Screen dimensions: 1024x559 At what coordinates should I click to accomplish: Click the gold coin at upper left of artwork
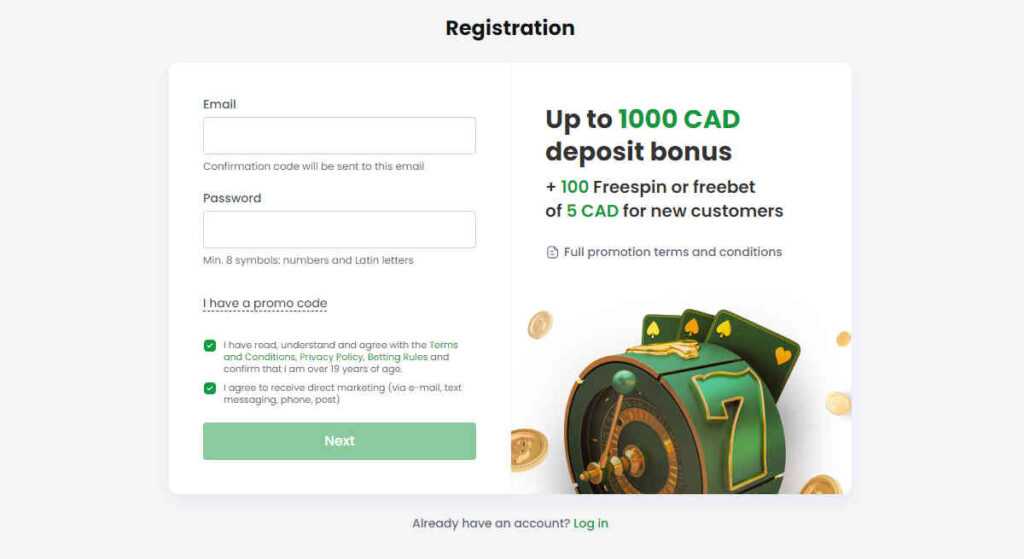[540, 325]
